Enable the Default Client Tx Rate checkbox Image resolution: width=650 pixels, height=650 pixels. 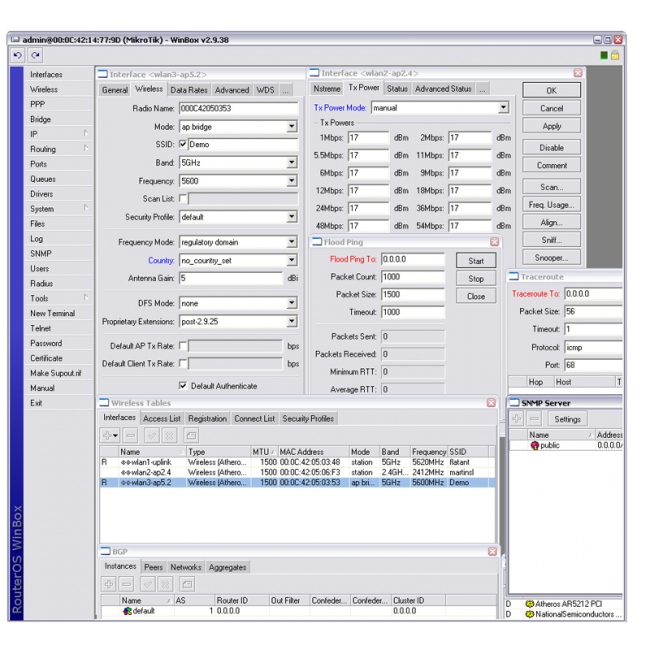point(183,364)
